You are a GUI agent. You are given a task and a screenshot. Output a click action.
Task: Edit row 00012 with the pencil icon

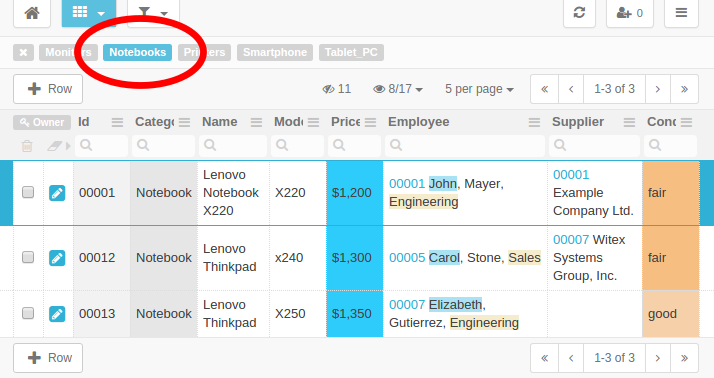tap(57, 258)
